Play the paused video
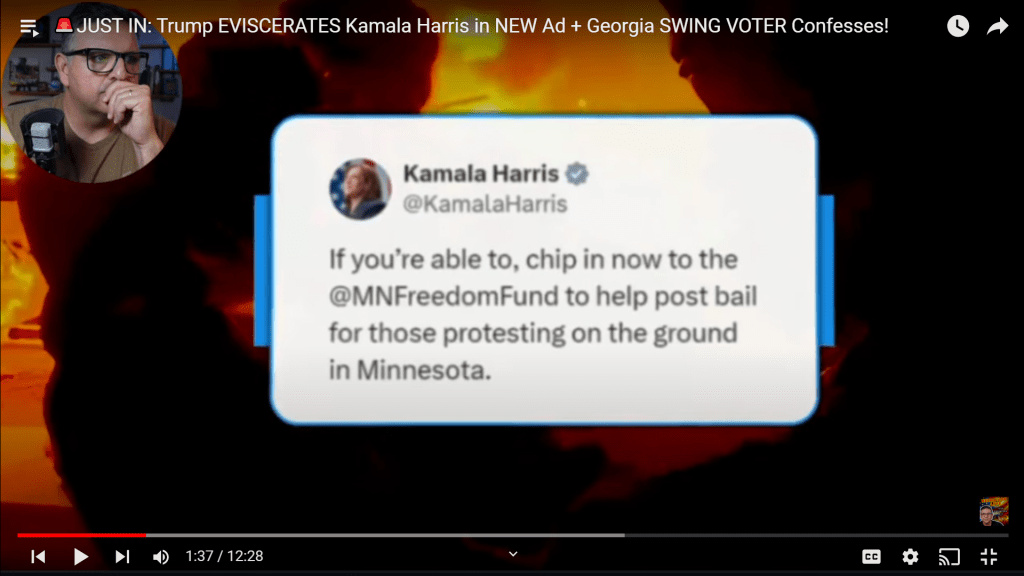This screenshot has width=1024, height=576. pyautogui.click(x=81, y=556)
